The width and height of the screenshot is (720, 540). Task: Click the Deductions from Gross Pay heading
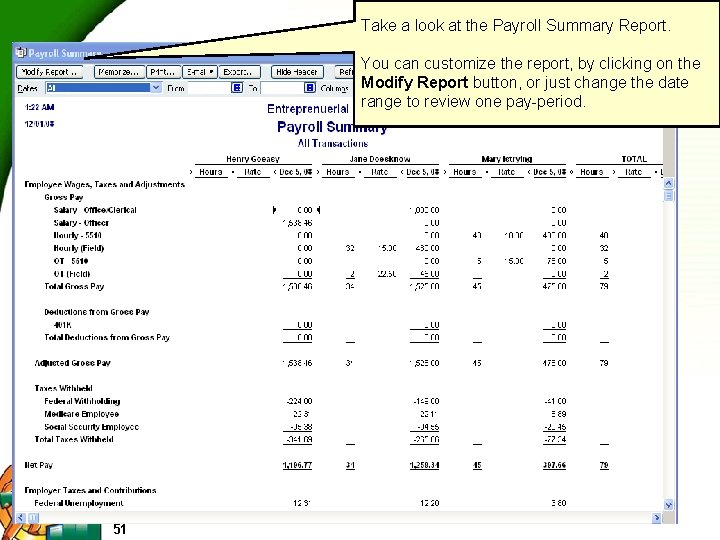pos(97,312)
